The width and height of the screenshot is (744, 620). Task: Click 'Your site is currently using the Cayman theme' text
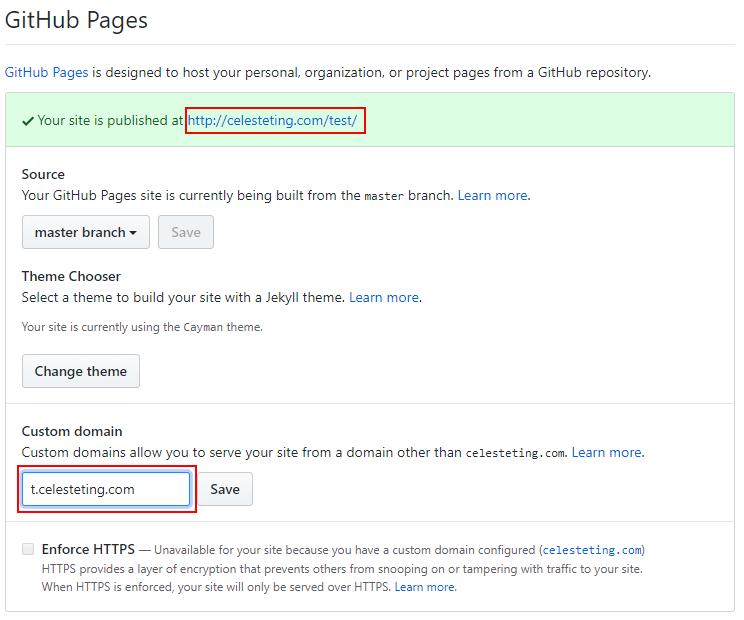coord(142,327)
